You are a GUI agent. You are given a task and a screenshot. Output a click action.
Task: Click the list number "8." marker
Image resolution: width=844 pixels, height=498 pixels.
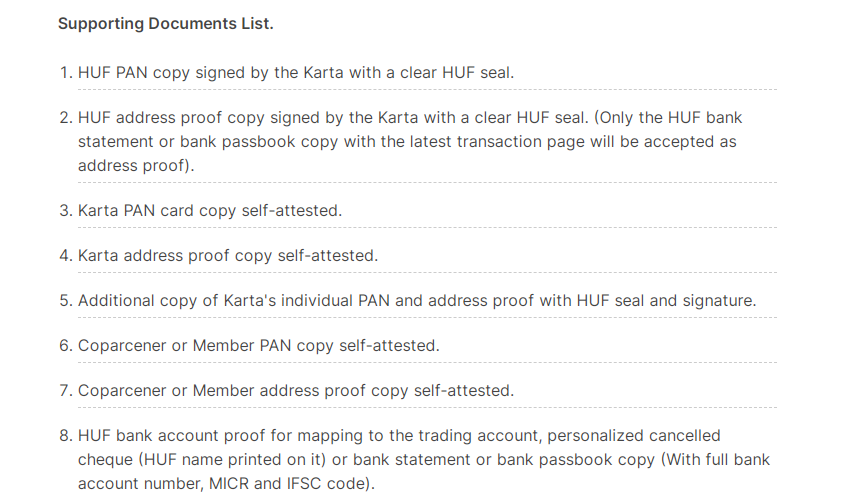(x=65, y=436)
